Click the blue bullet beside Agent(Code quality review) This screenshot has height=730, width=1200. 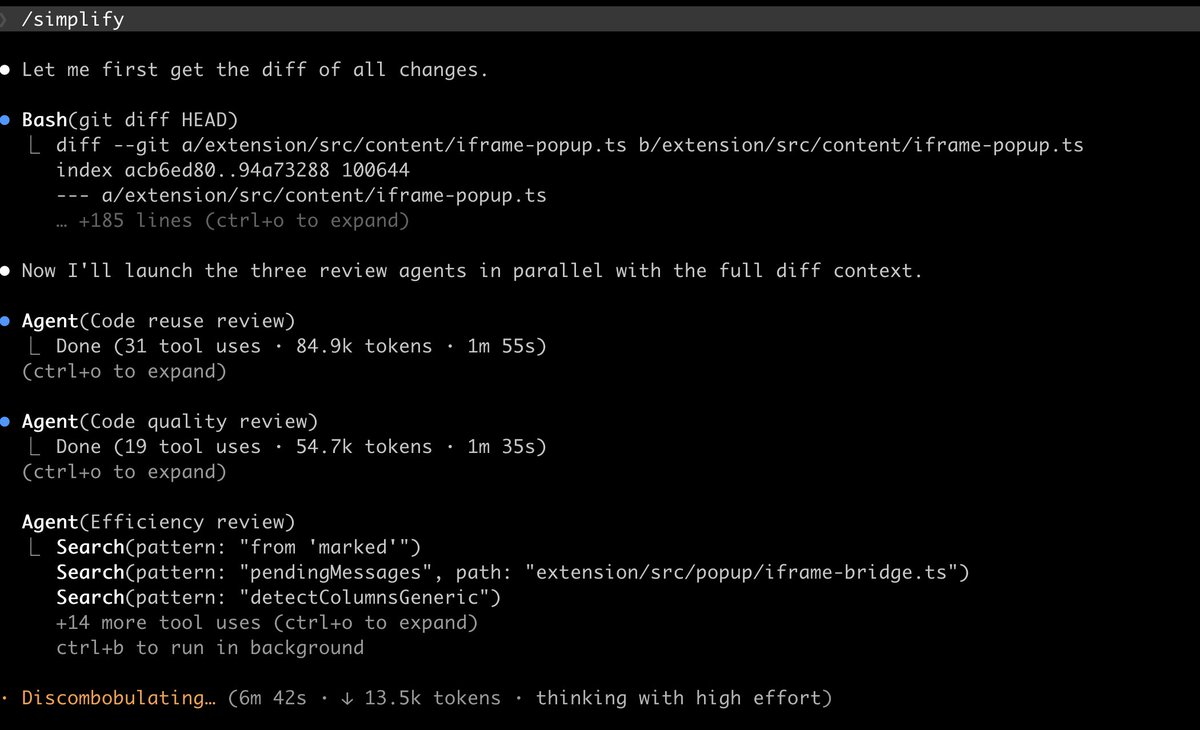tap(5, 421)
